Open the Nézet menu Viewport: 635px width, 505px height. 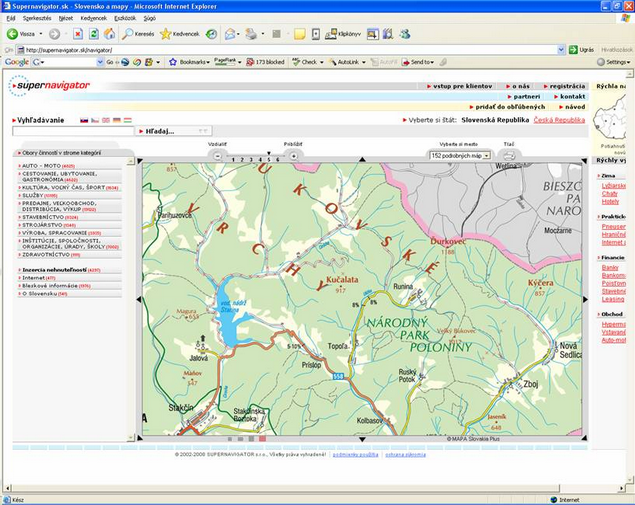point(66,18)
